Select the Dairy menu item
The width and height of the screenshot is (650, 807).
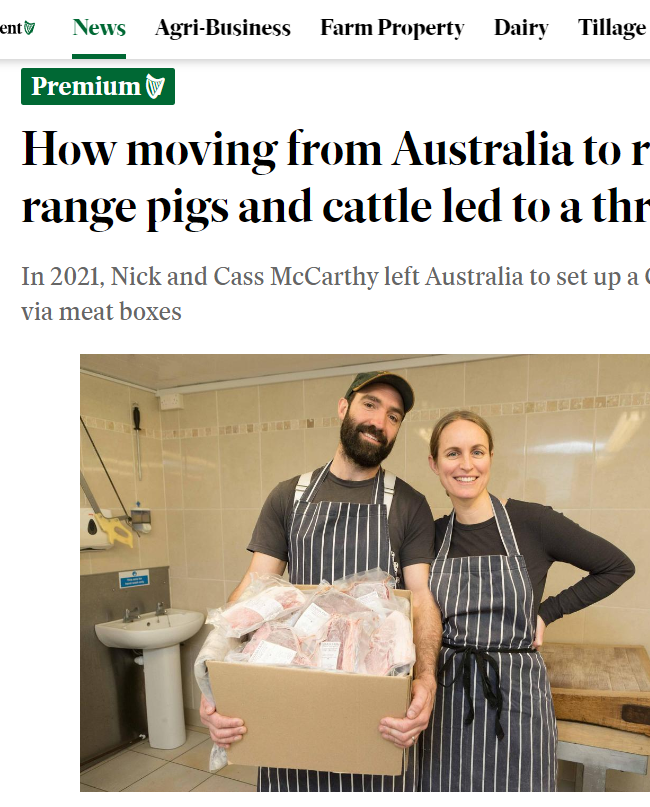click(x=521, y=28)
